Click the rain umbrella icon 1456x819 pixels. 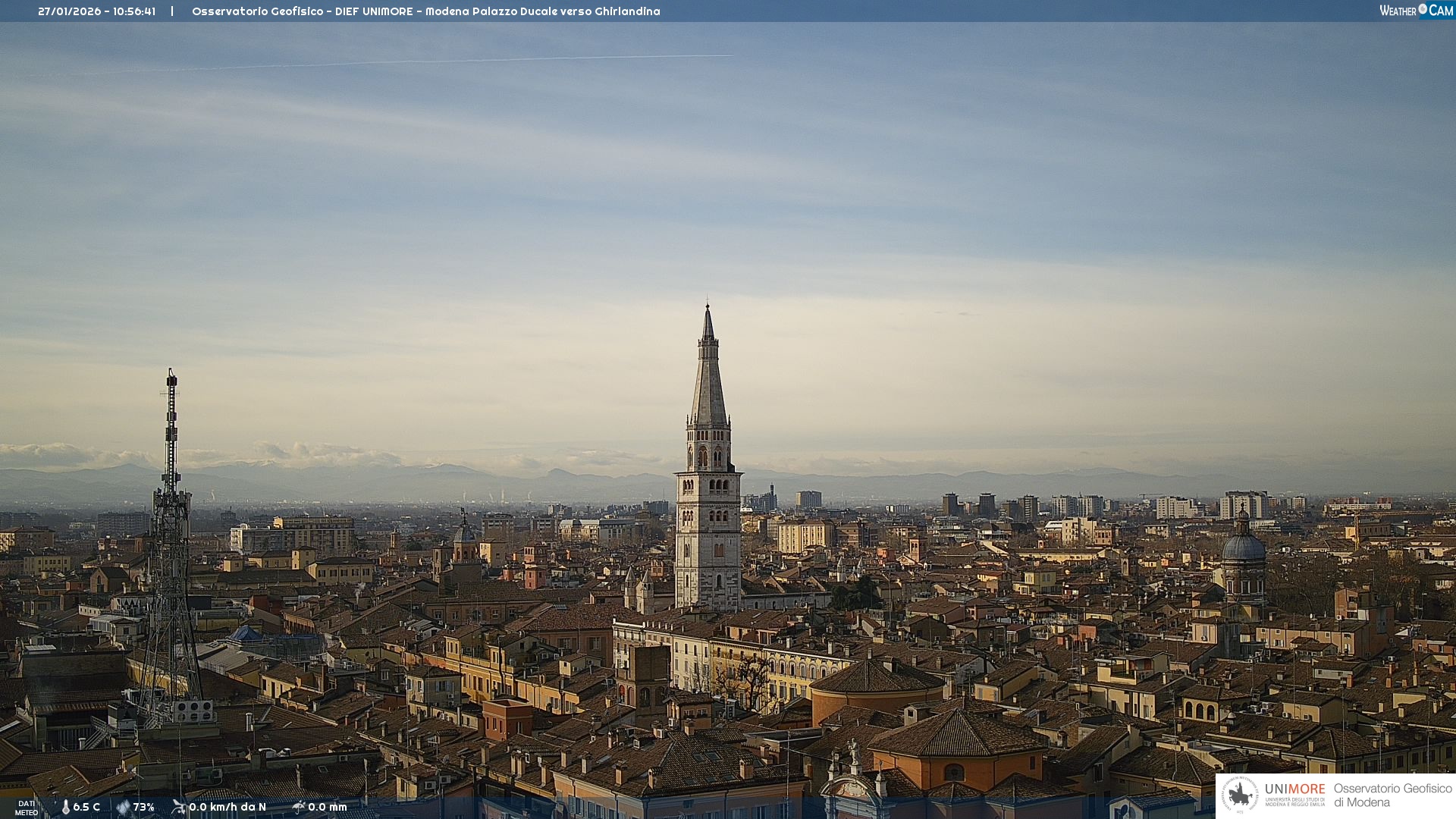(299, 807)
